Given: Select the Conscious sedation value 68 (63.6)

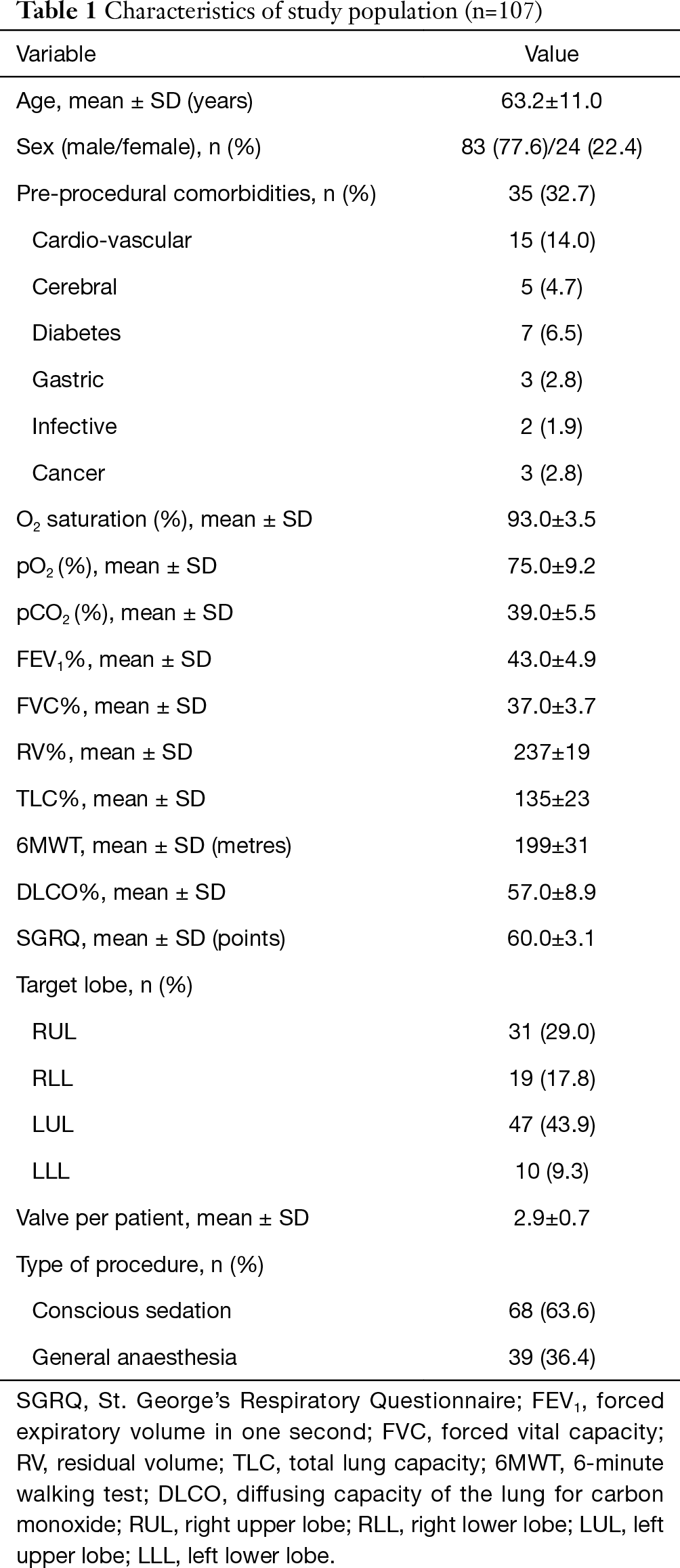Looking at the screenshot, I should (551, 1311).
